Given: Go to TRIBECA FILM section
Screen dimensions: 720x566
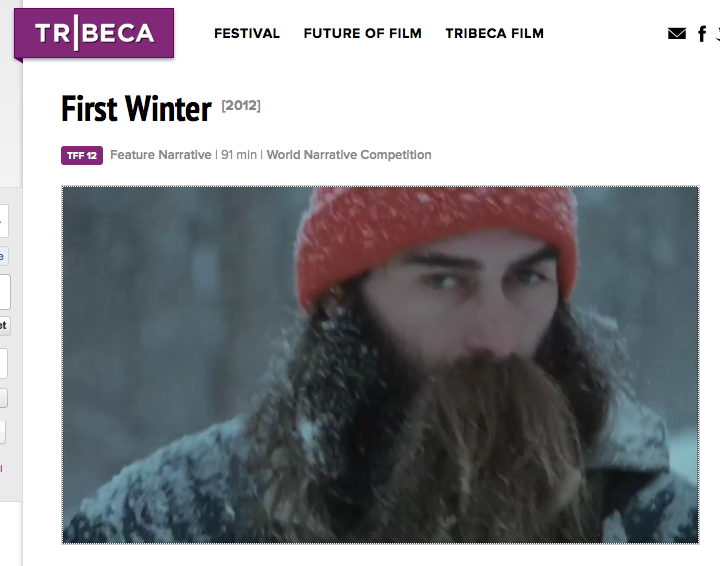Looking at the screenshot, I should pos(495,33).
